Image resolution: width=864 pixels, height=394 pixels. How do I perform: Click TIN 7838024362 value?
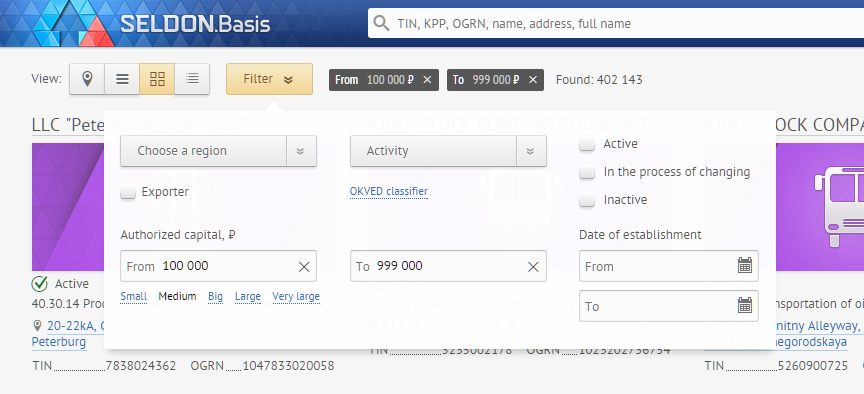pyautogui.click(x=141, y=365)
